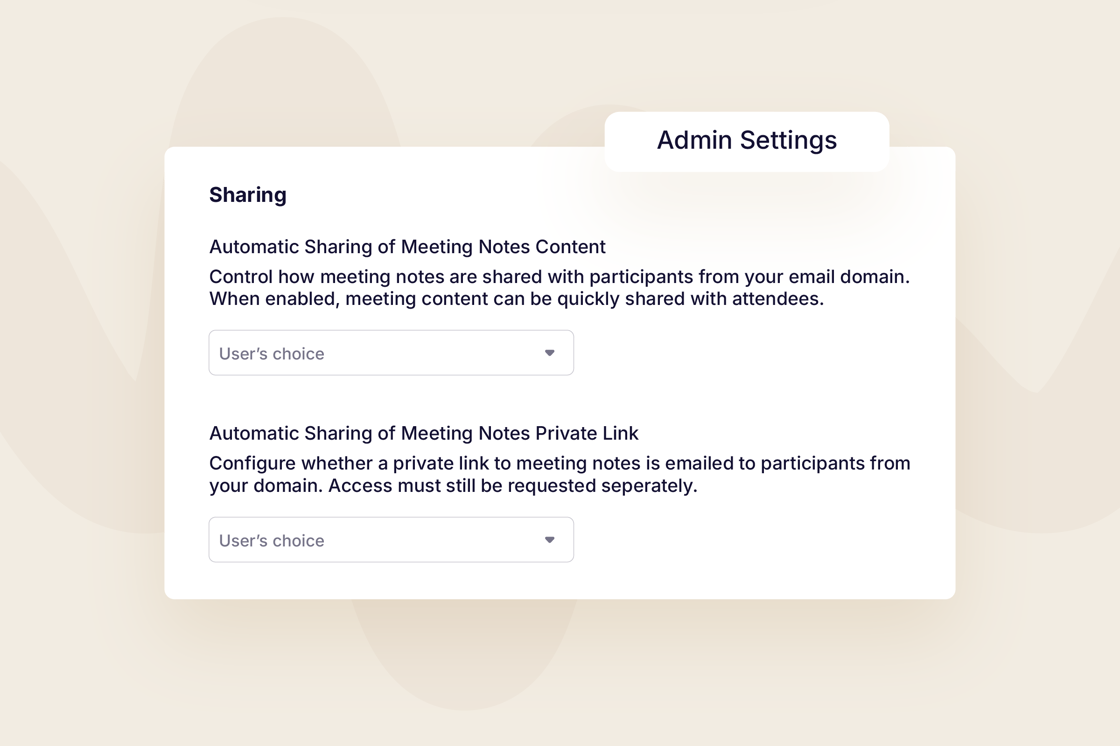This screenshot has width=1120, height=746.
Task: Click the word "Admin" in the tab title
Action: 693,141
